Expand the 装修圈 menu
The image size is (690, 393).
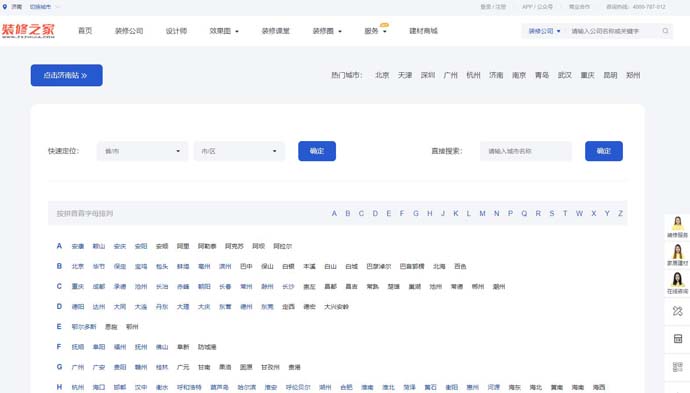point(327,31)
